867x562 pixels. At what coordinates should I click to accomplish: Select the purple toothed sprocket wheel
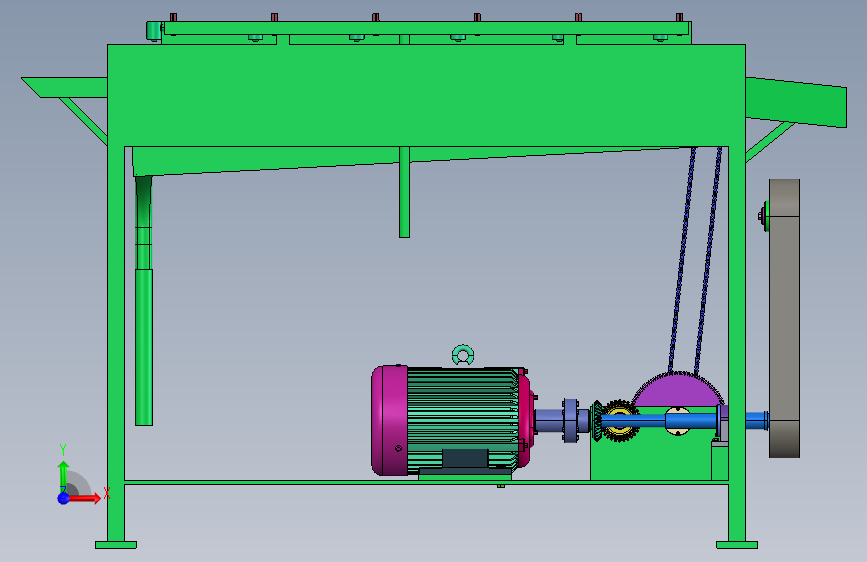(678, 389)
